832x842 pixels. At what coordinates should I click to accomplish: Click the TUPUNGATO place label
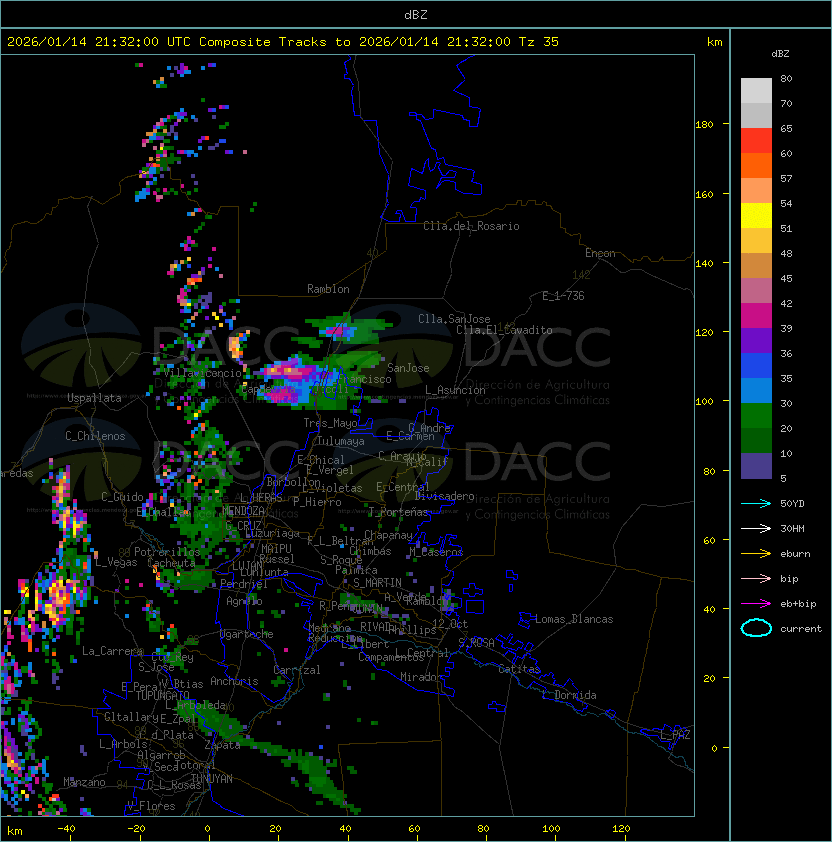point(163,696)
